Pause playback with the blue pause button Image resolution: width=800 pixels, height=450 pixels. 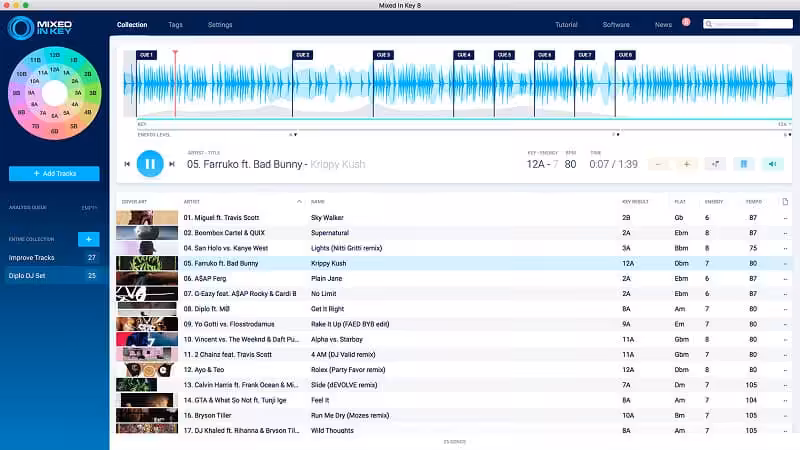coord(150,163)
